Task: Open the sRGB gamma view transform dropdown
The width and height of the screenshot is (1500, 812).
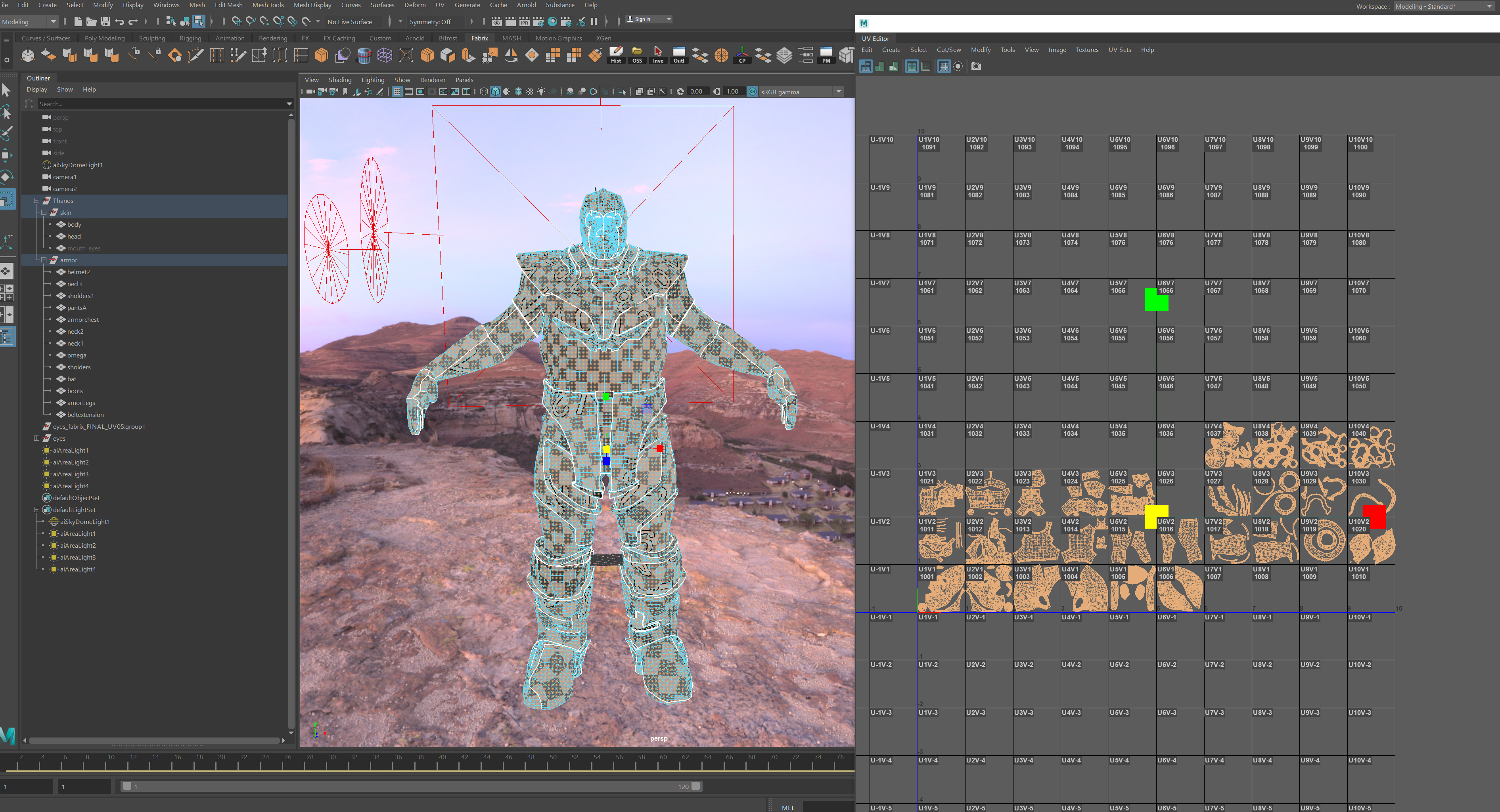Action: [x=839, y=92]
